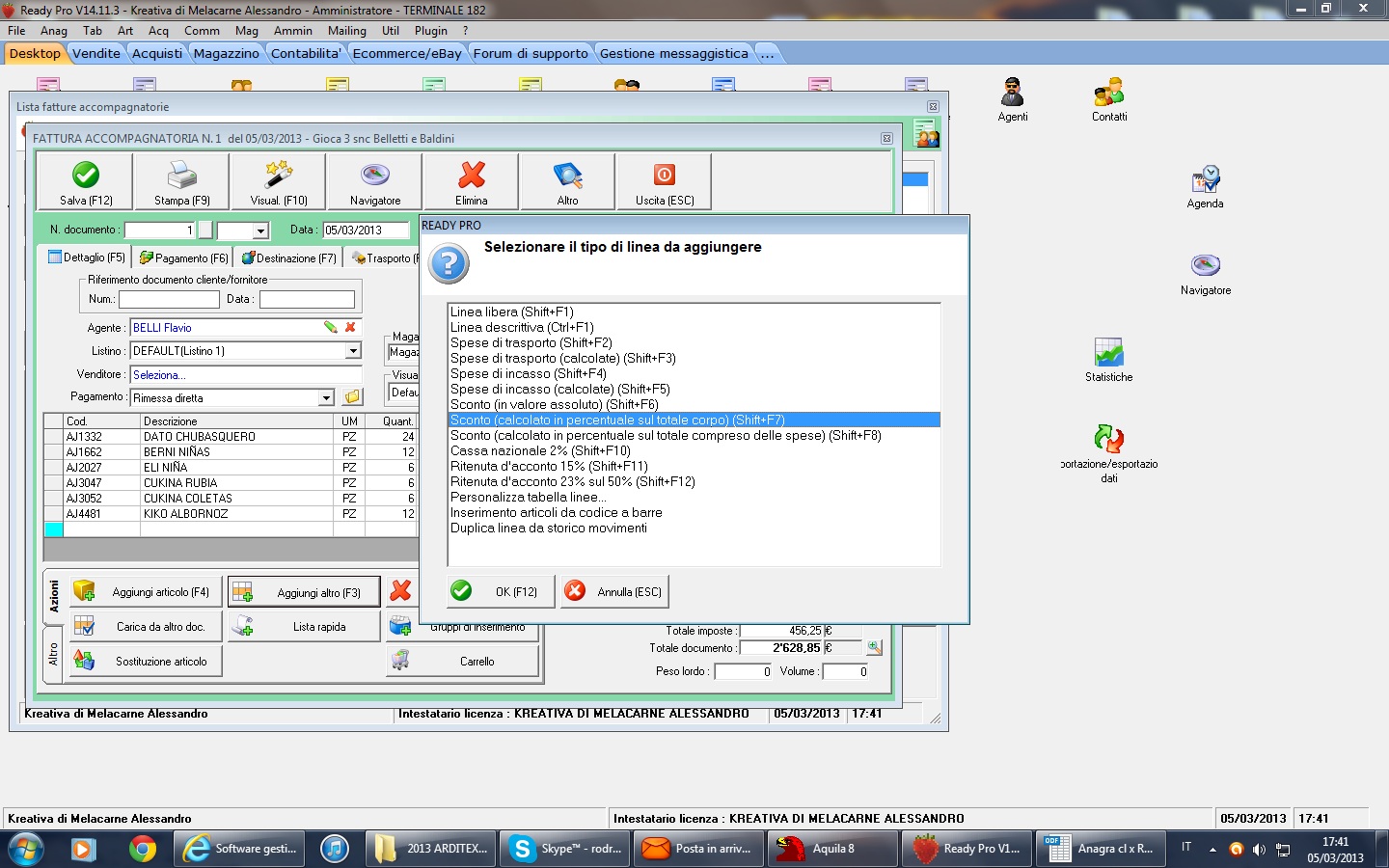
Task: Click the Lista rapida button
Action: tap(306, 626)
